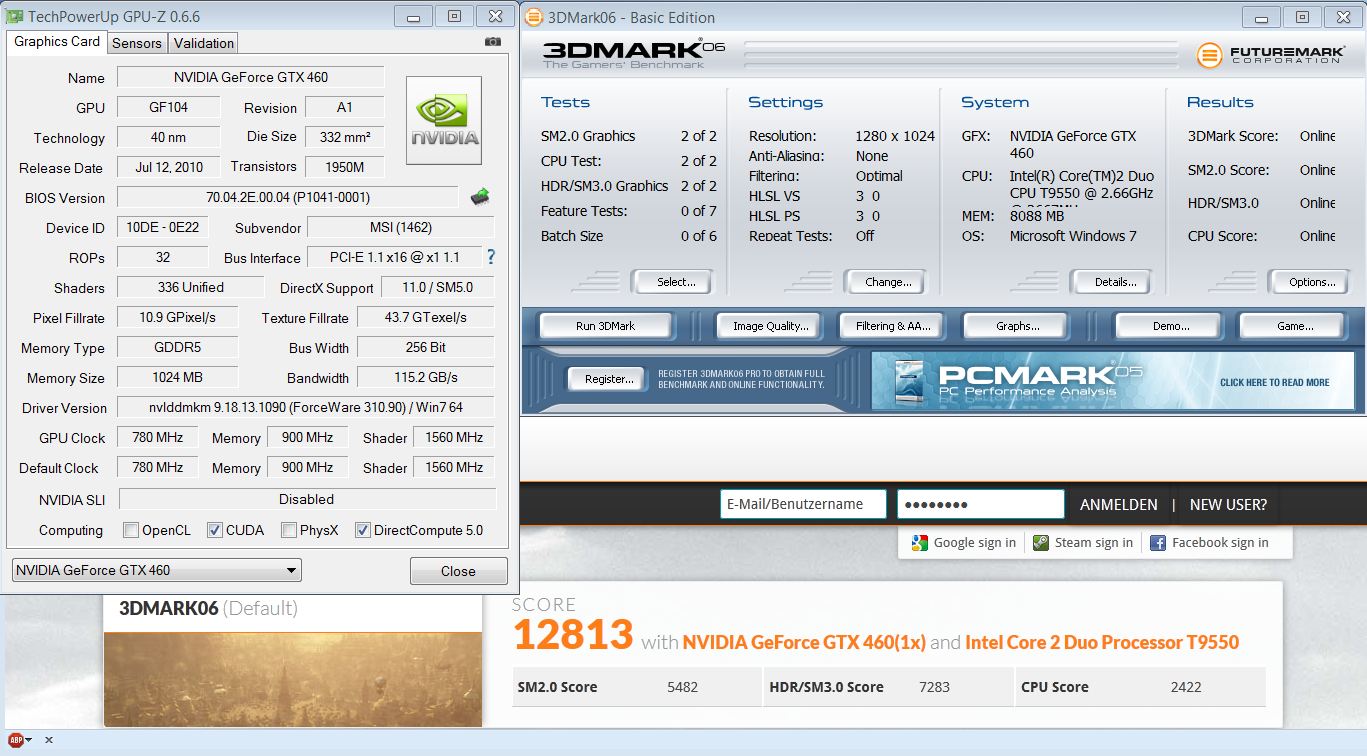Click the 3DMARK06 logo in the header

634,54
